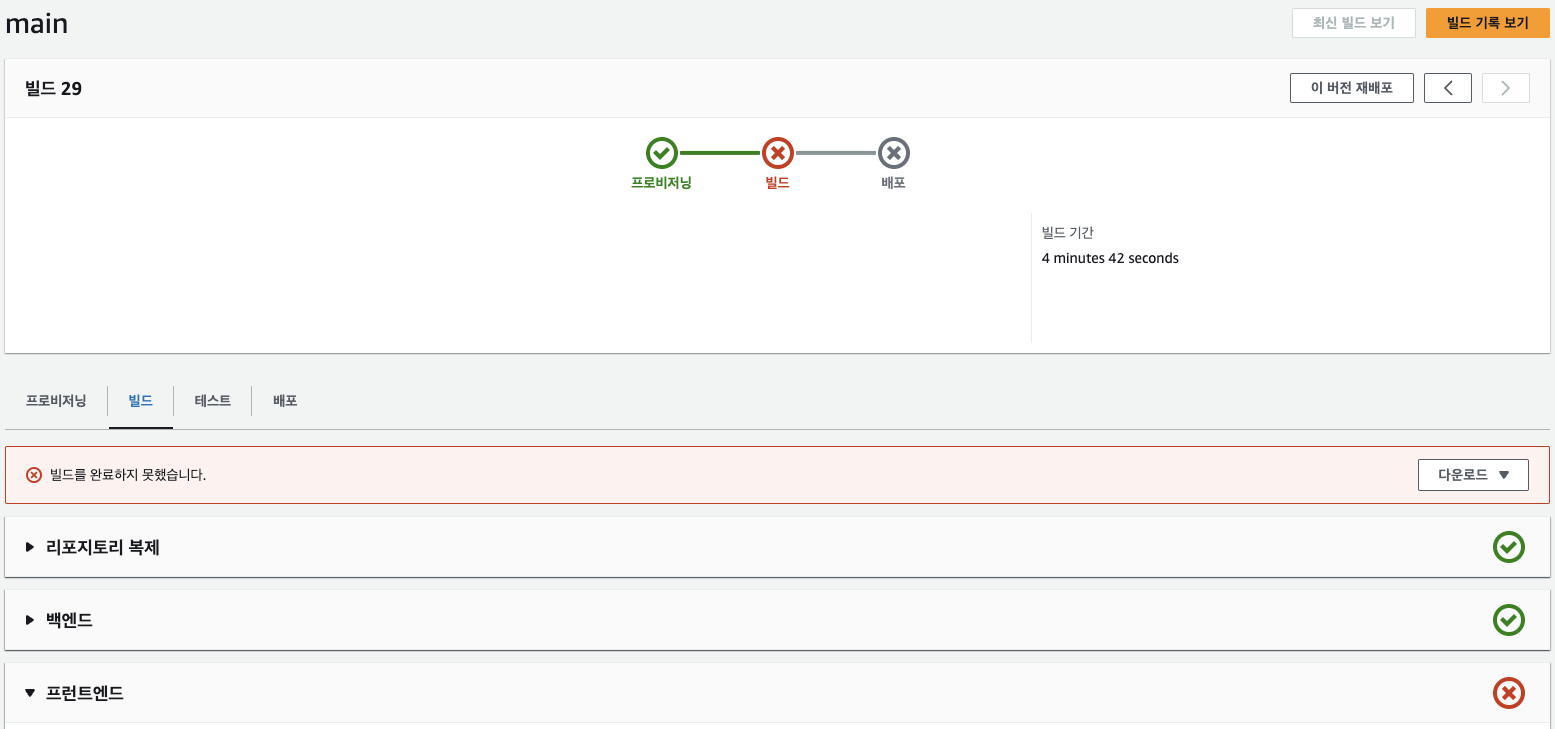This screenshot has width=1555, height=729.
Task: Open the 다운로드 dropdown menu
Action: pyautogui.click(x=1473, y=474)
